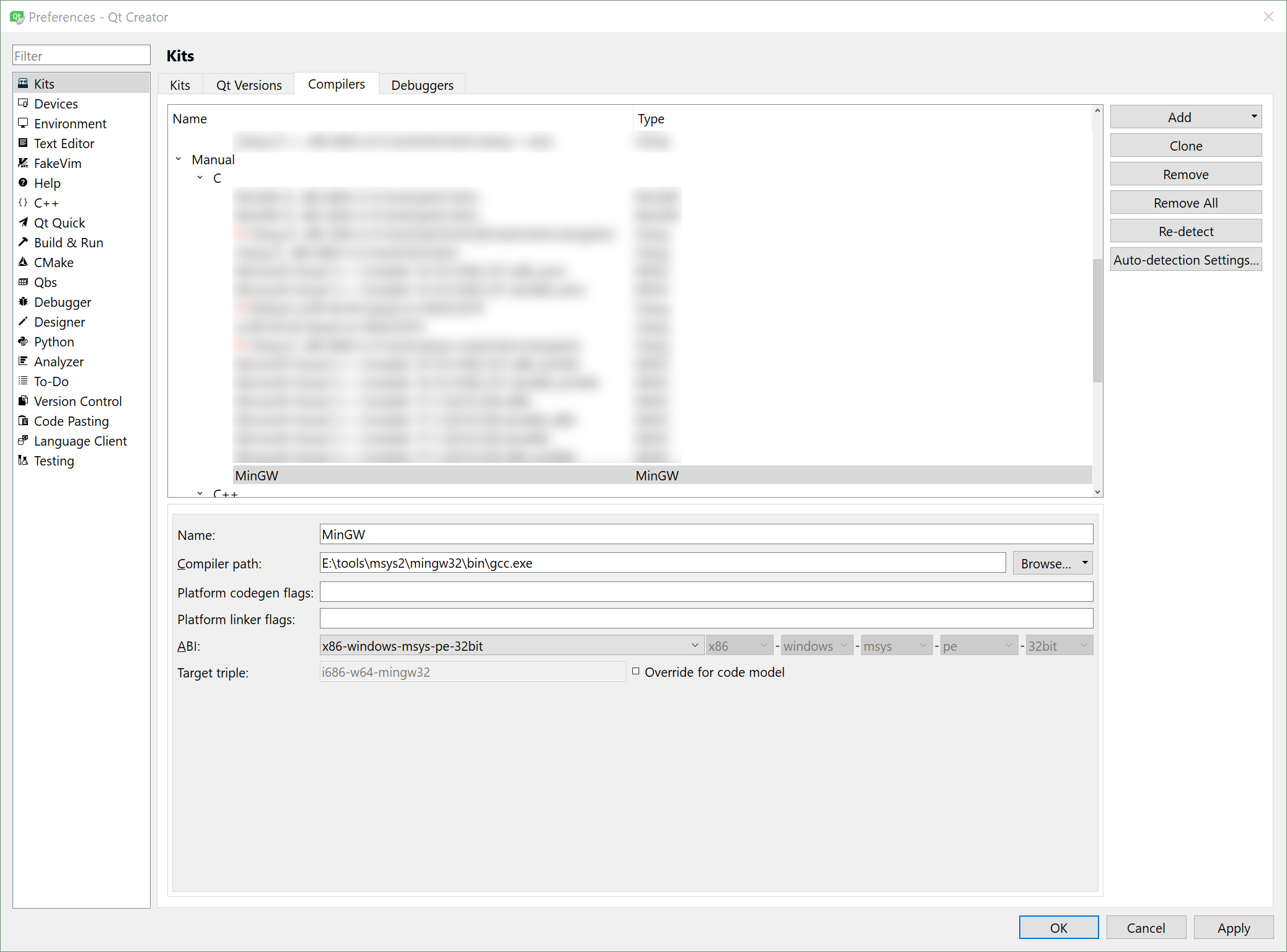Open the Build & Run icon
Viewport: 1287px width, 952px height.
click(23, 242)
